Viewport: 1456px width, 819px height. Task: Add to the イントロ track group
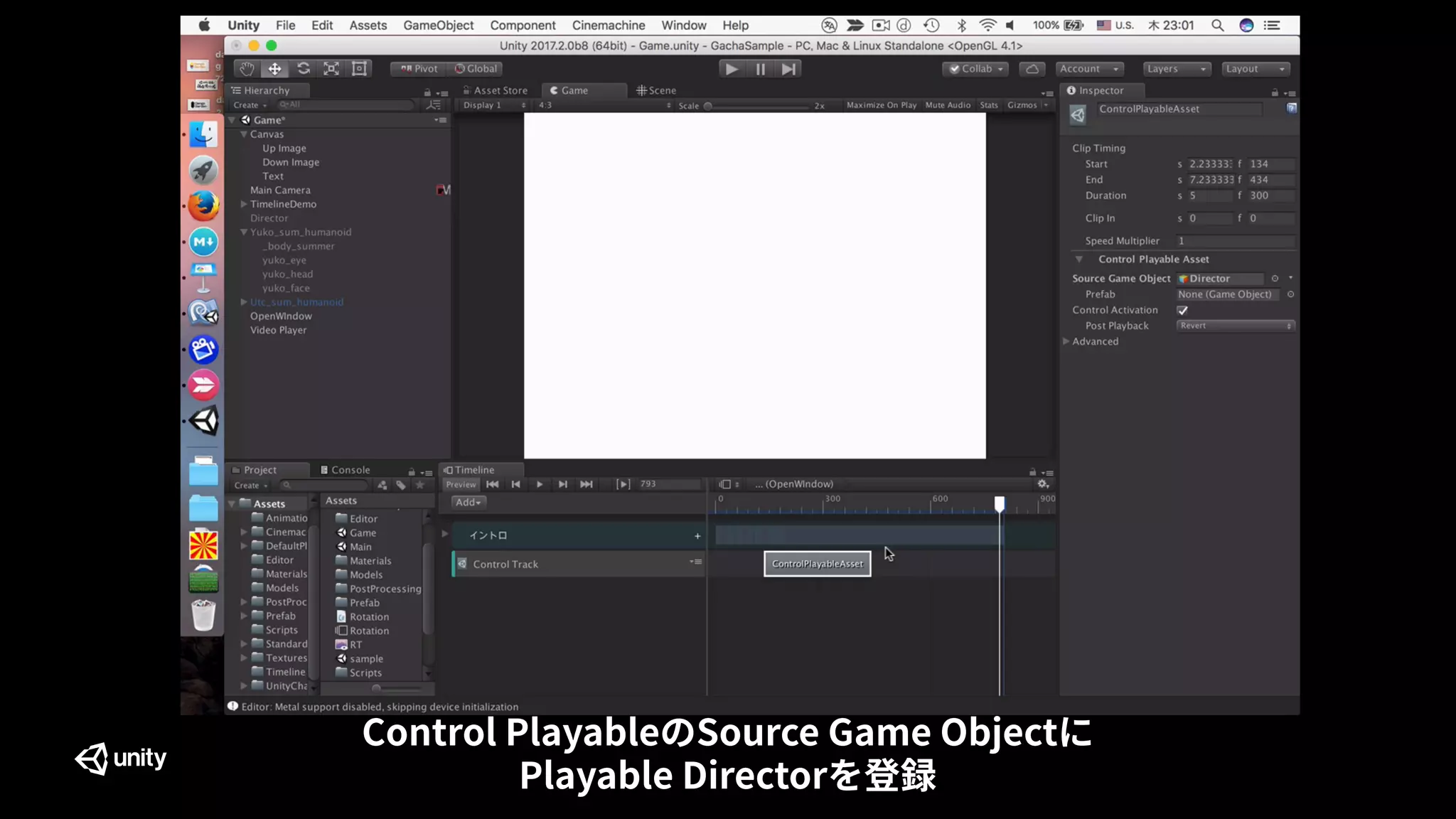[697, 536]
